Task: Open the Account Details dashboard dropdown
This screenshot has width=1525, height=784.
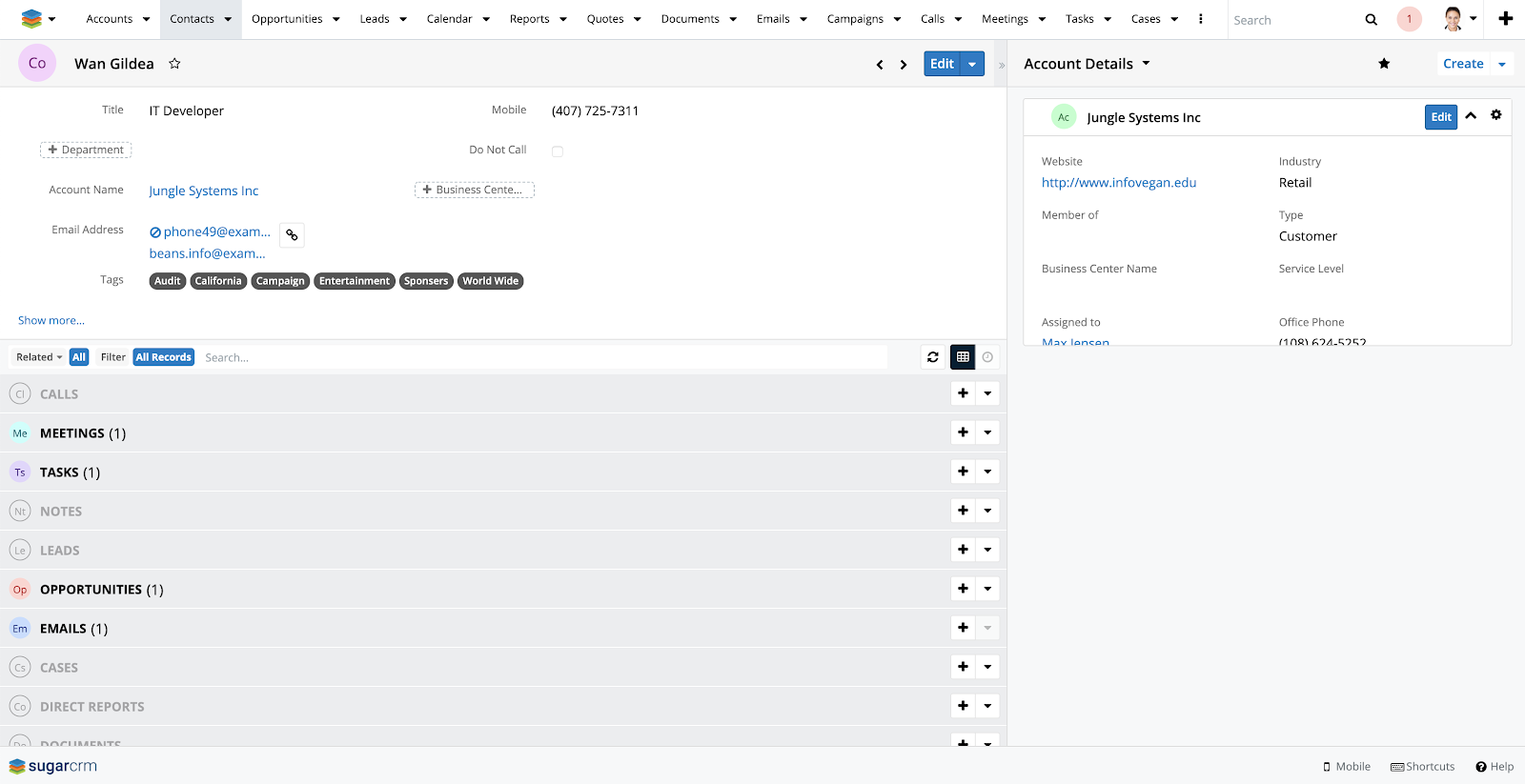Action: 1146,64
